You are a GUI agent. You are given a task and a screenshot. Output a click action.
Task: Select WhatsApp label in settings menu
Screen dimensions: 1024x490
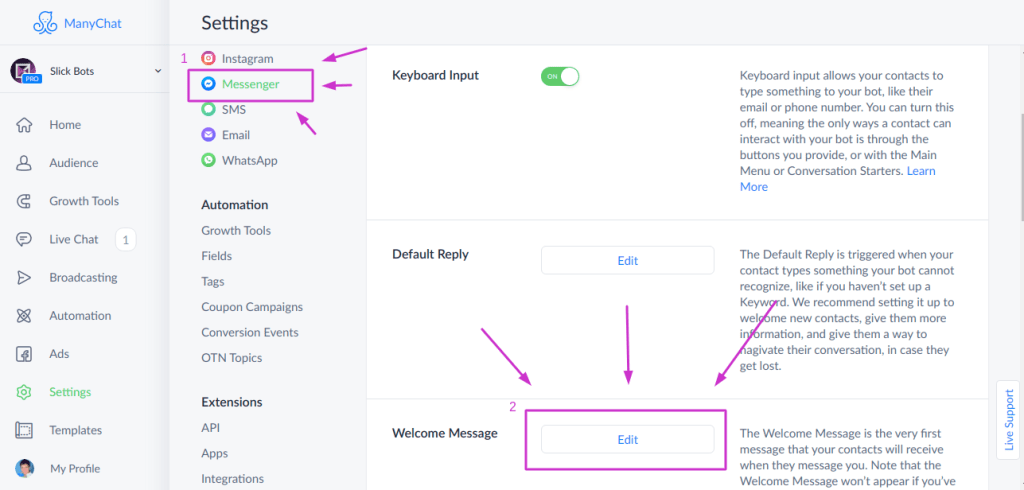[249, 161]
